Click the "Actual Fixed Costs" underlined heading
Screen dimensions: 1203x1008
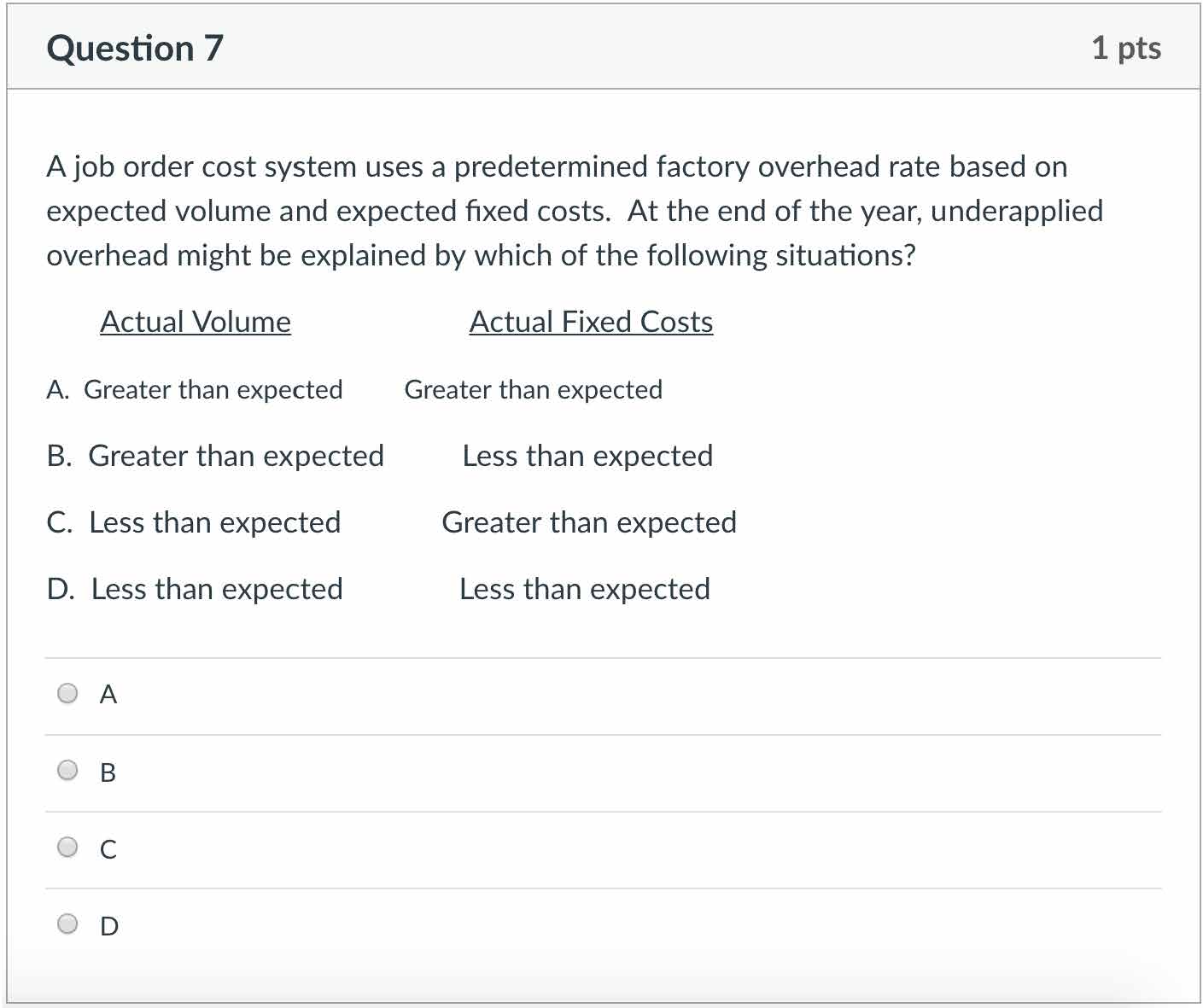pos(591,322)
